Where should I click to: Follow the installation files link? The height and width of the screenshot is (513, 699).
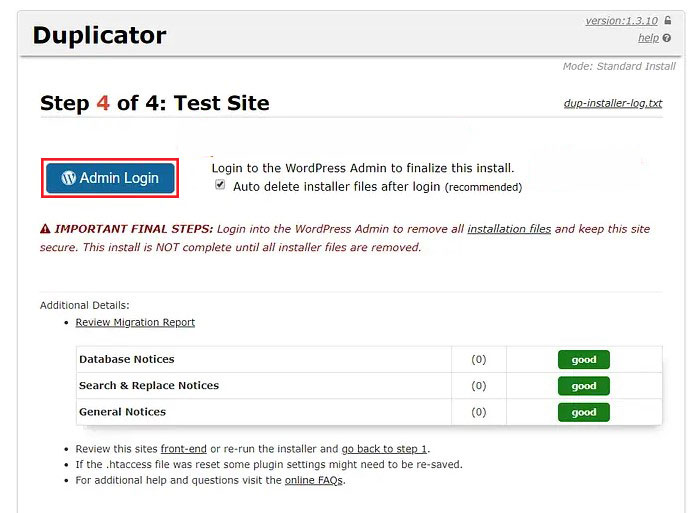pyautogui.click(x=509, y=229)
